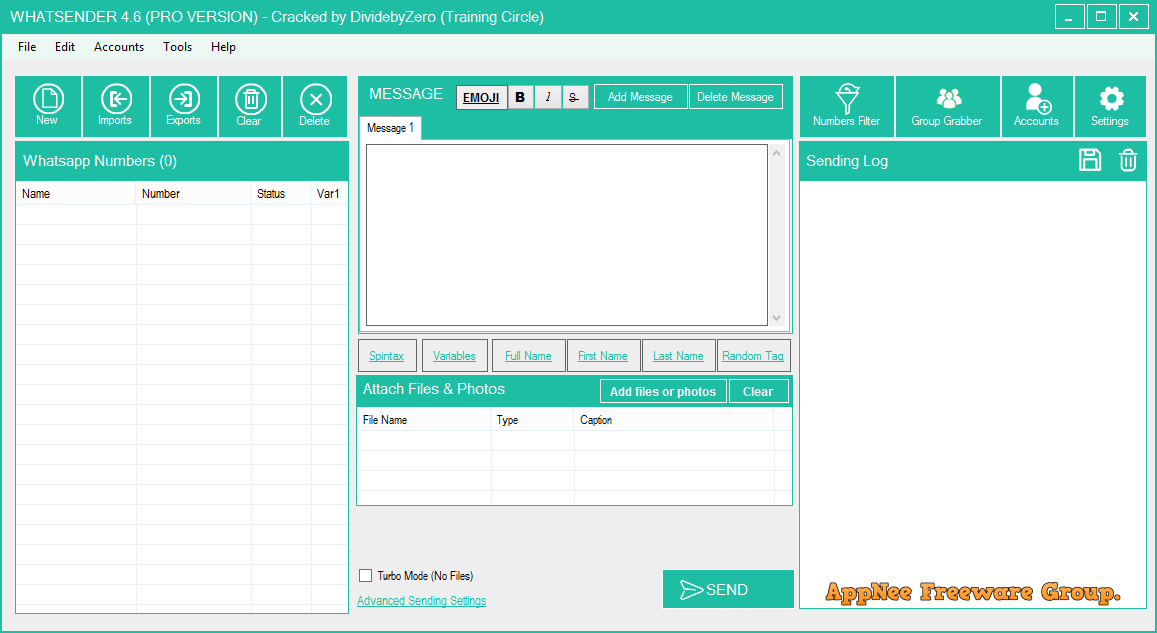Toggle italic message formatting
Image resolution: width=1157 pixels, height=633 pixels.
tap(548, 97)
